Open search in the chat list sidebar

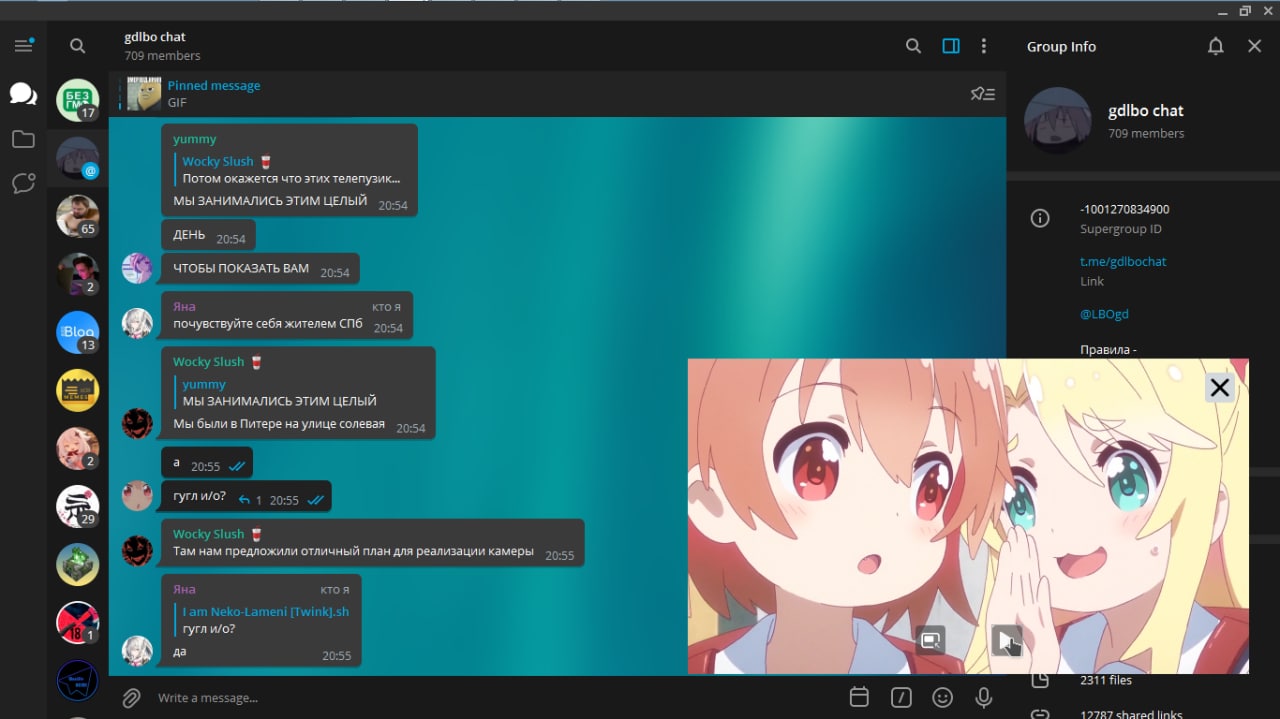coord(77,46)
